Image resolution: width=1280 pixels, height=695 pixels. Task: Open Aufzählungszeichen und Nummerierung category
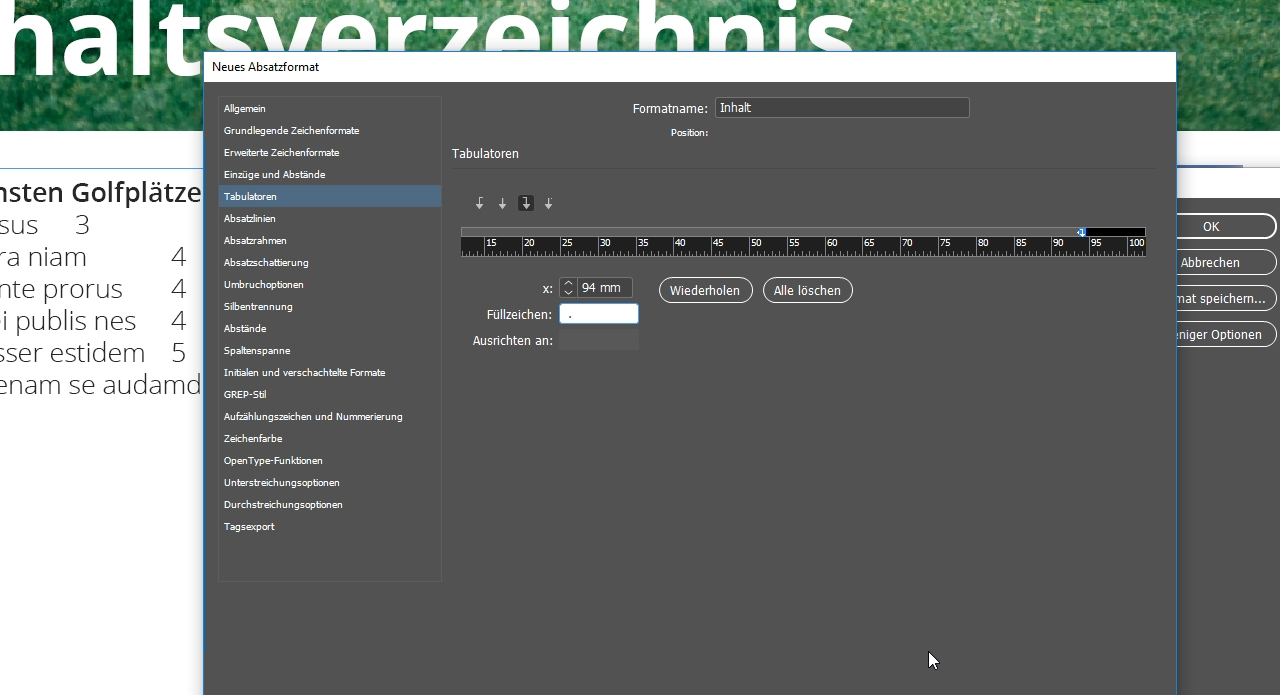coord(329,416)
